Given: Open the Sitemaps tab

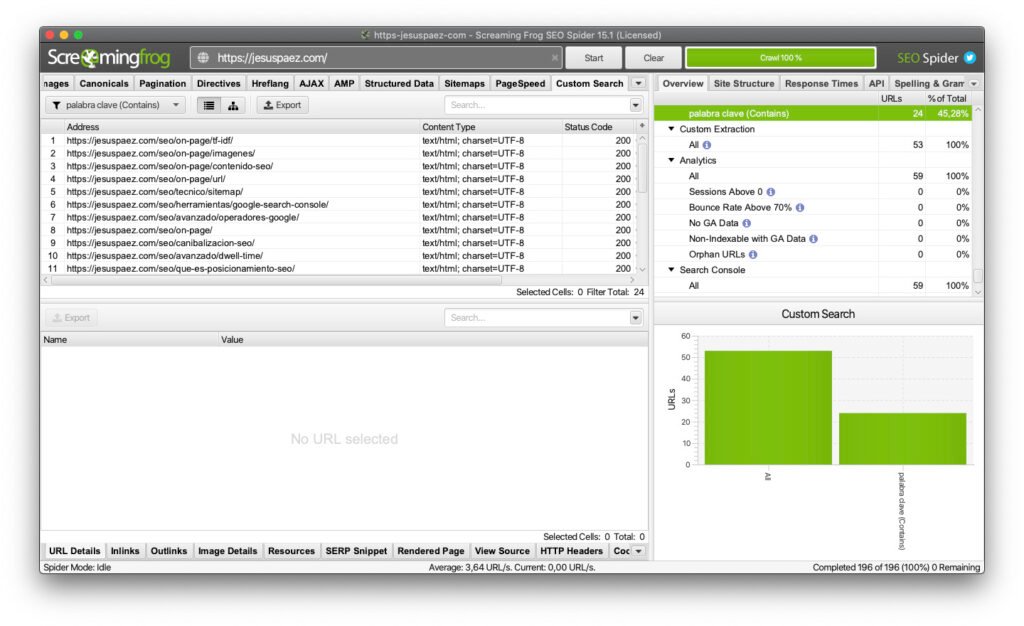Looking at the screenshot, I should (x=464, y=84).
